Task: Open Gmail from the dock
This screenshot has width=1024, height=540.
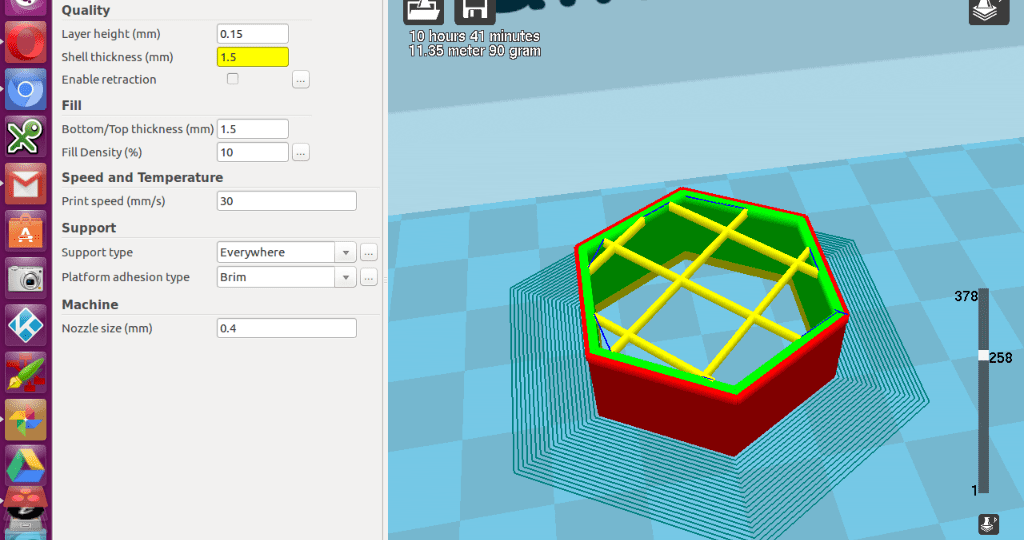Action: pos(26,183)
